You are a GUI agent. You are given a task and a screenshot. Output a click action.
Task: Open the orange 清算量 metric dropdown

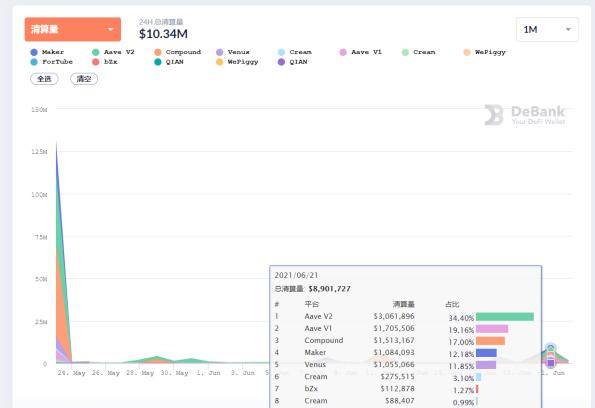73,29
